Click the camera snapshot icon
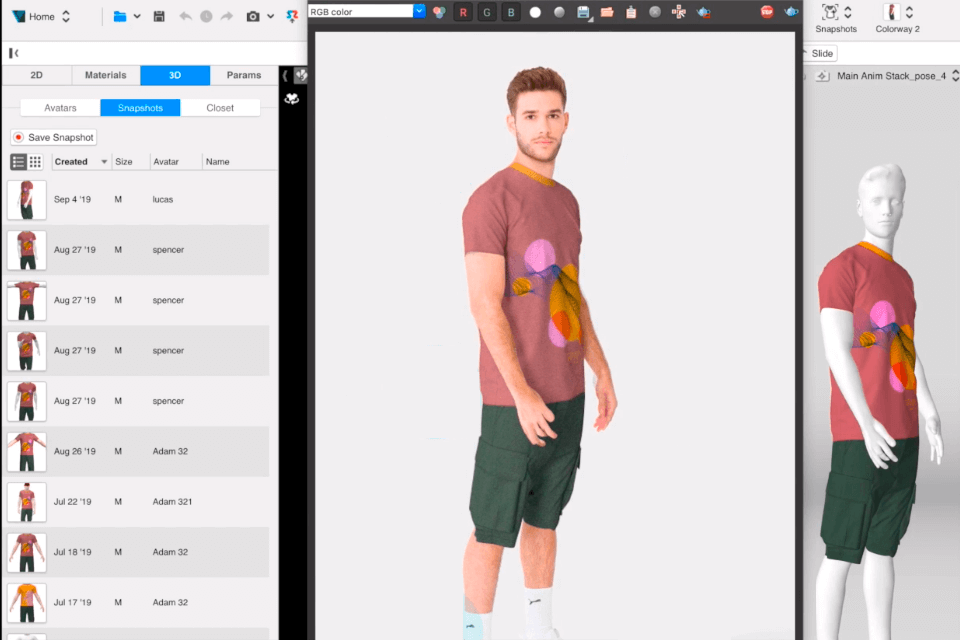This screenshot has height=640, width=960. pyautogui.click(x=253, y=17)
